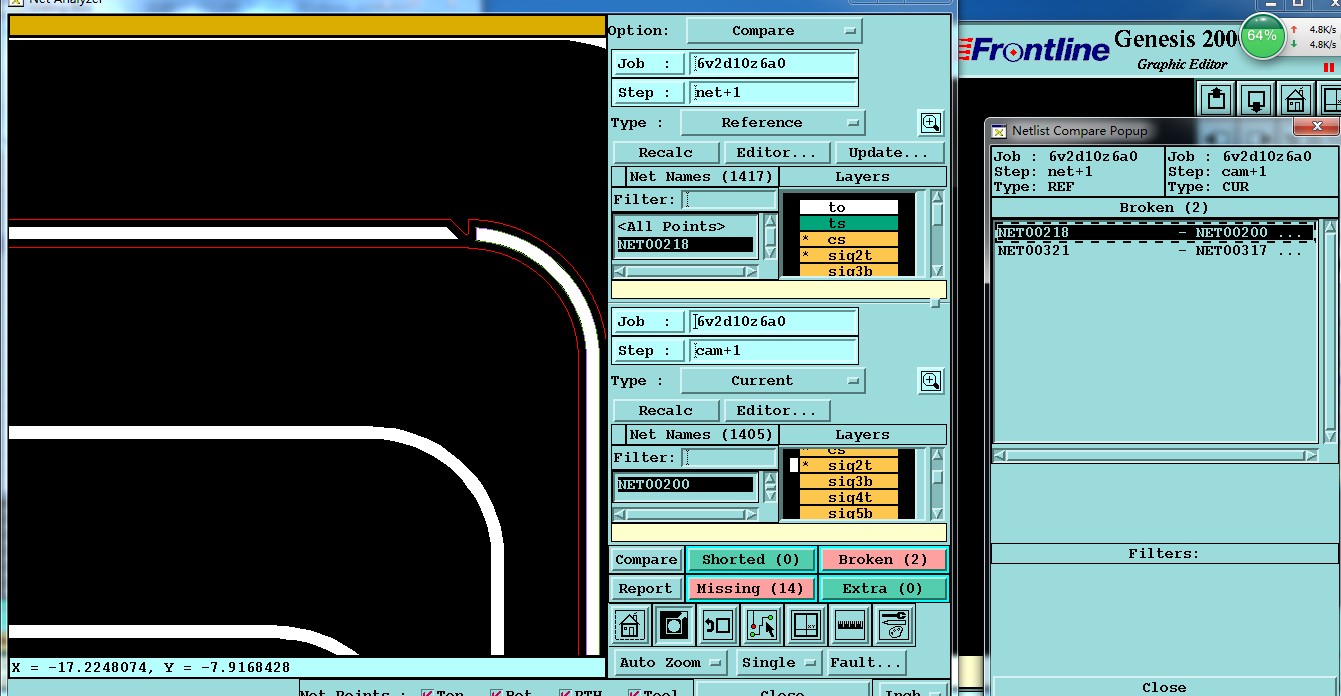Image resolution: width=1341 pixels, height=696 pixels.
Task: Select <All Points> in reference net list
Action: [685, 227]
